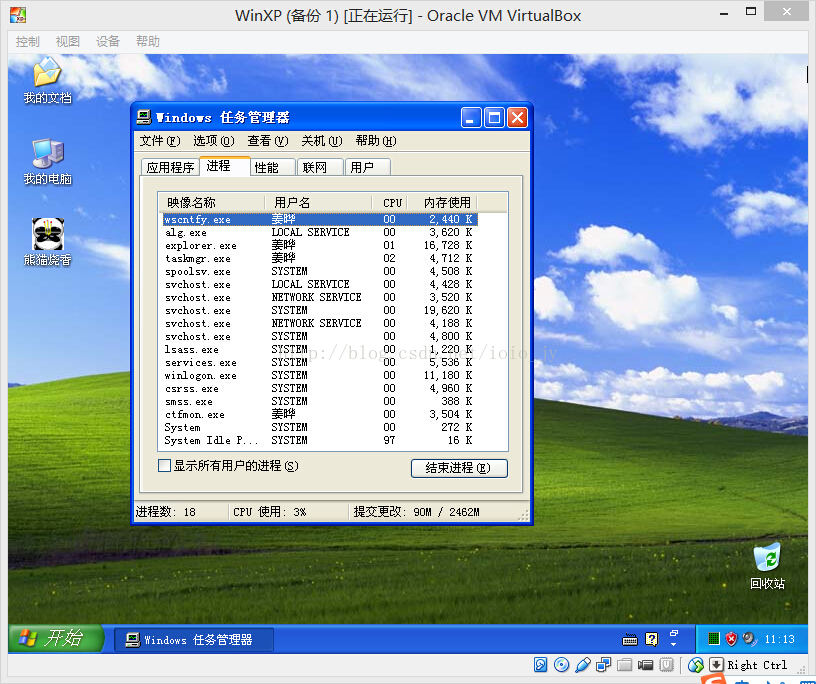Click VirtualBox CPU virtualization indicator
The image size is (816, 684).
666,665
